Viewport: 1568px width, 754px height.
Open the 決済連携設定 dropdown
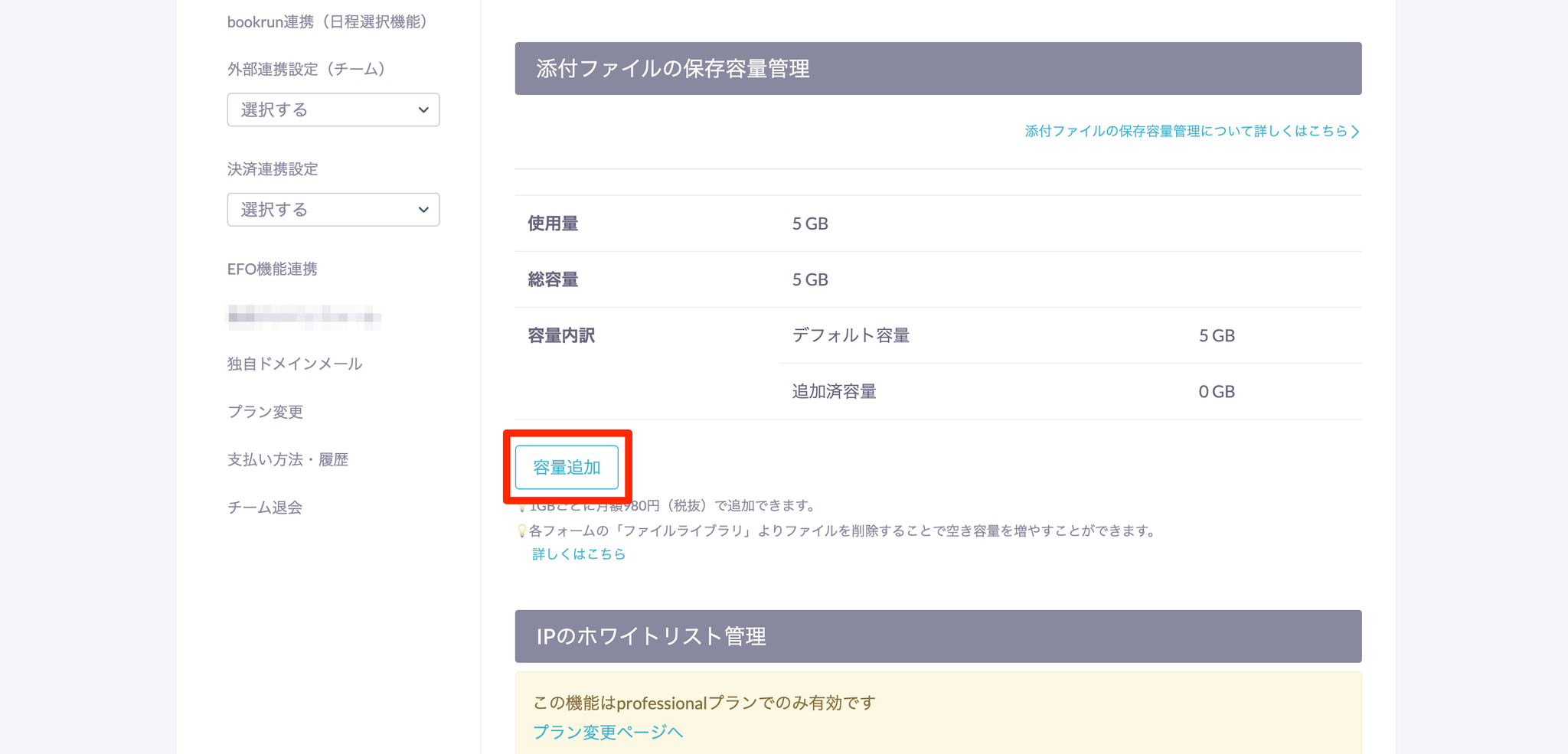(333, 210)
